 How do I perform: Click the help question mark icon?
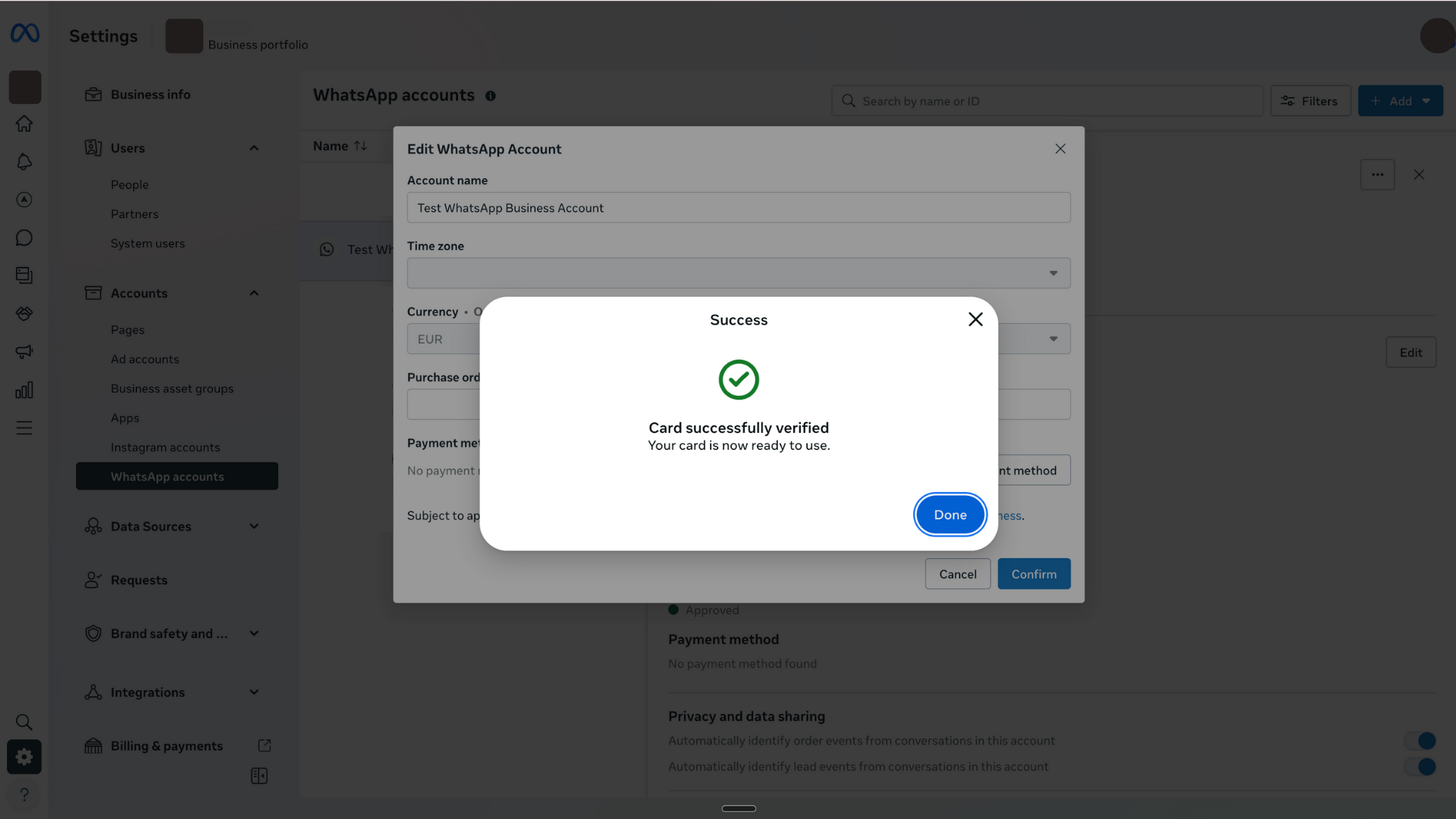point(24,795)
